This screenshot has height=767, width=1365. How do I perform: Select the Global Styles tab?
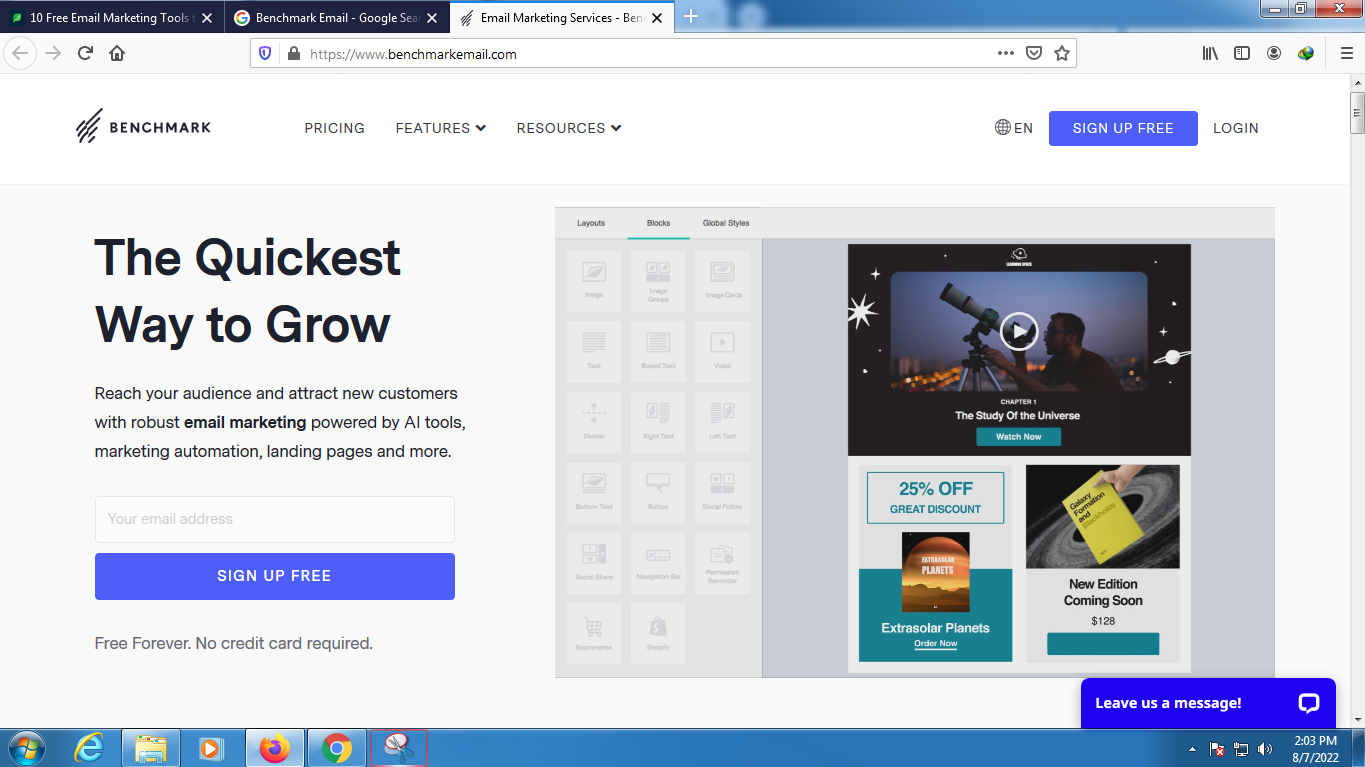[x=726, y=223]
